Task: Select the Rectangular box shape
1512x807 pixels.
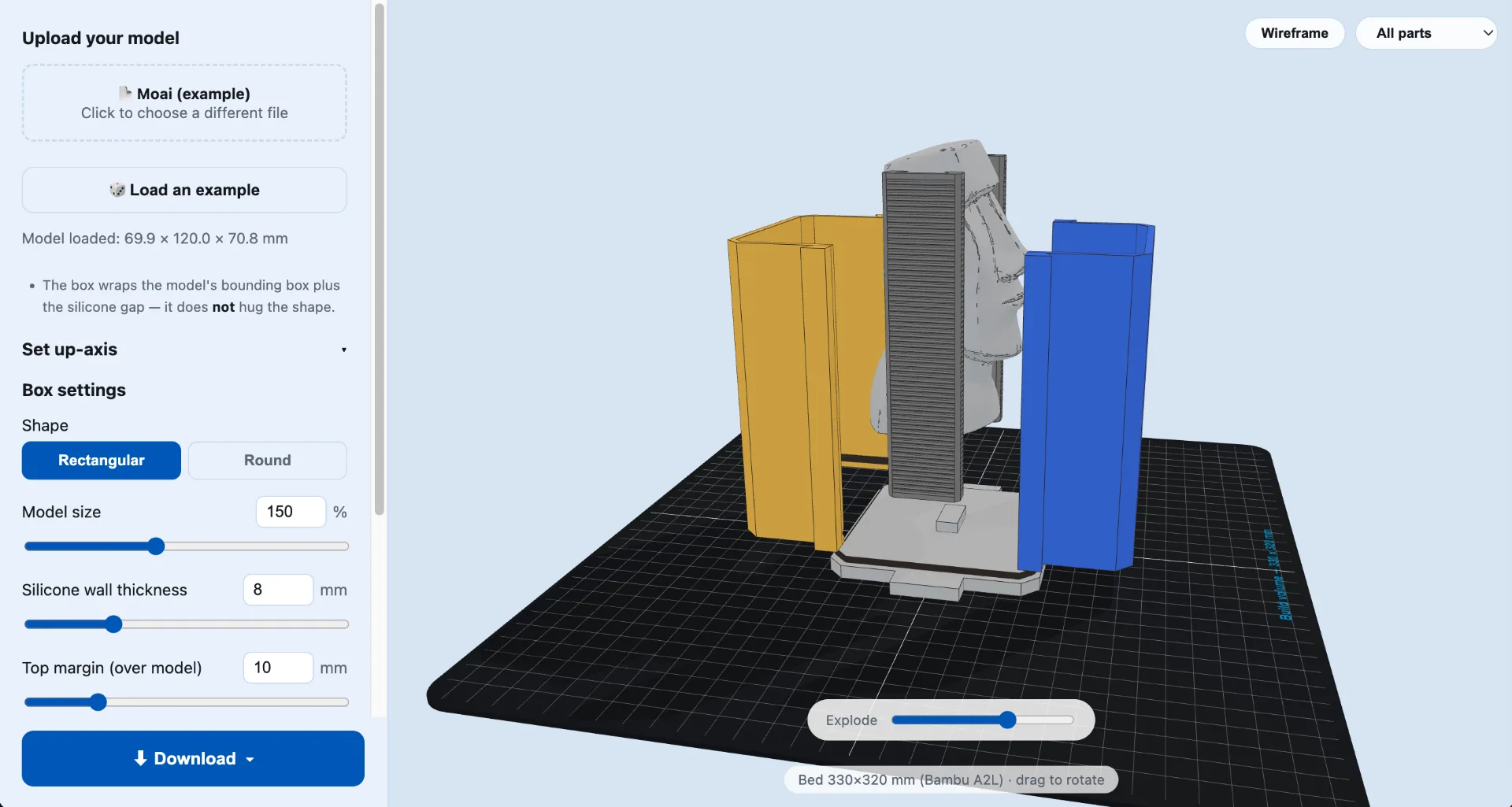Action: coord(102,461)
